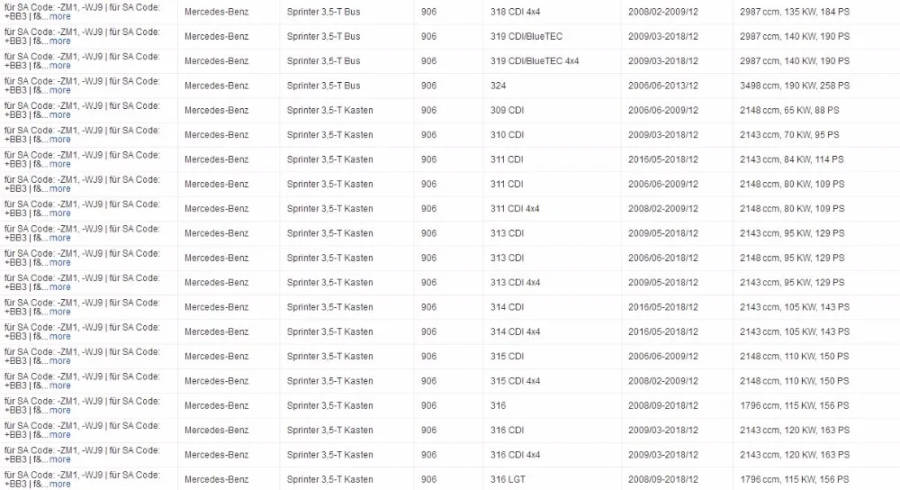This screenshot has height=490, width=900.
Task: Show 'more' text in 310 CDI row
Action: click(x=59, y=140)
